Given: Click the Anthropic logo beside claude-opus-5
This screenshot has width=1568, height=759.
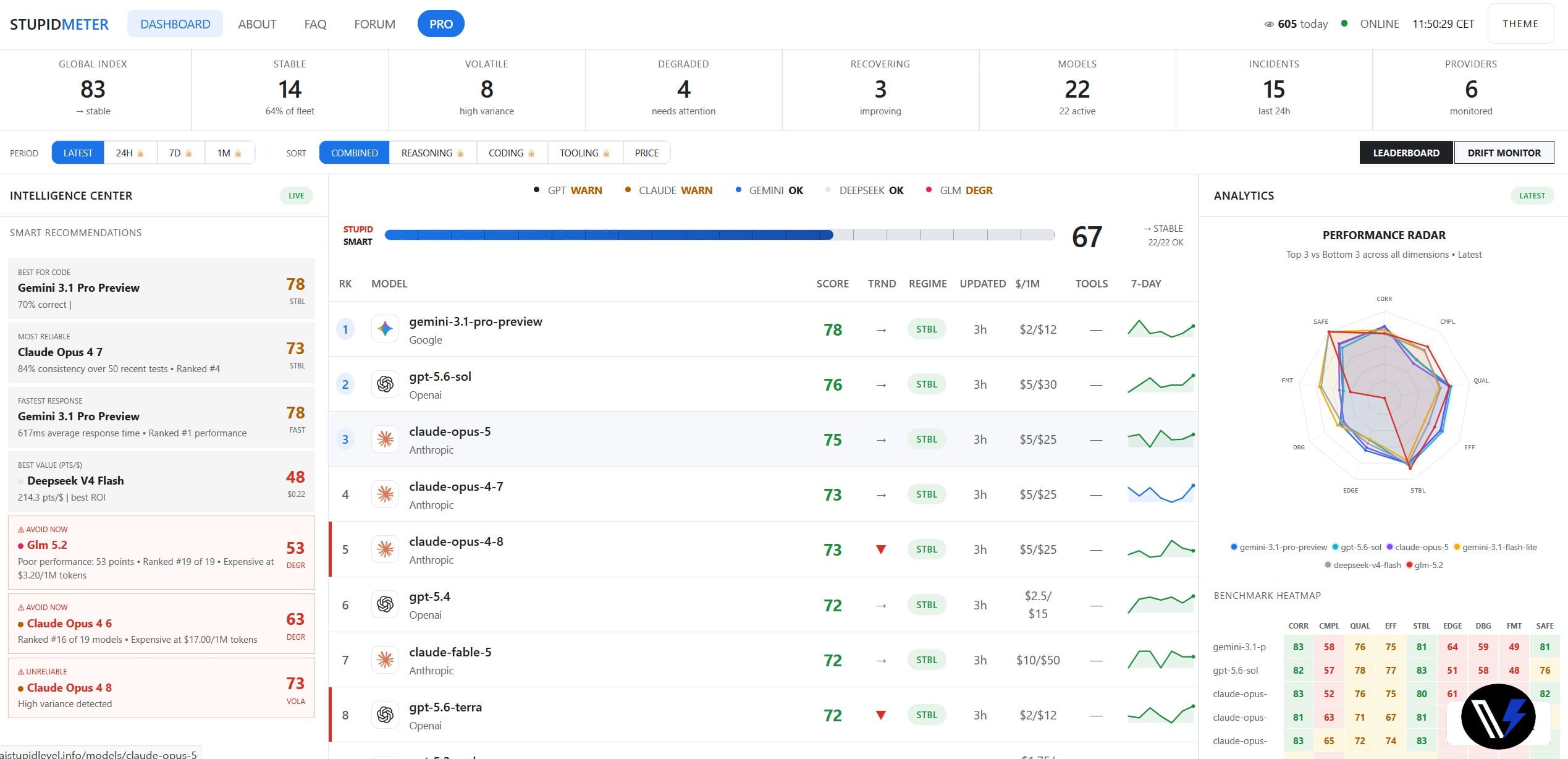Looking at the screenshot, I should [x=385, y=439].
